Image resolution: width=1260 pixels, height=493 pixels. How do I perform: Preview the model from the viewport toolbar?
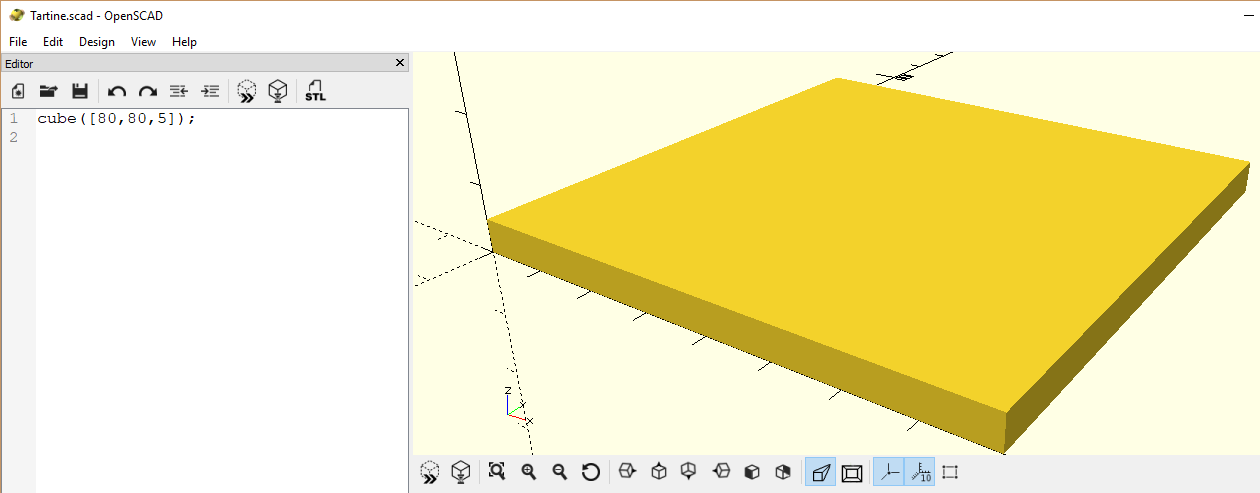(x=430, y=472)
